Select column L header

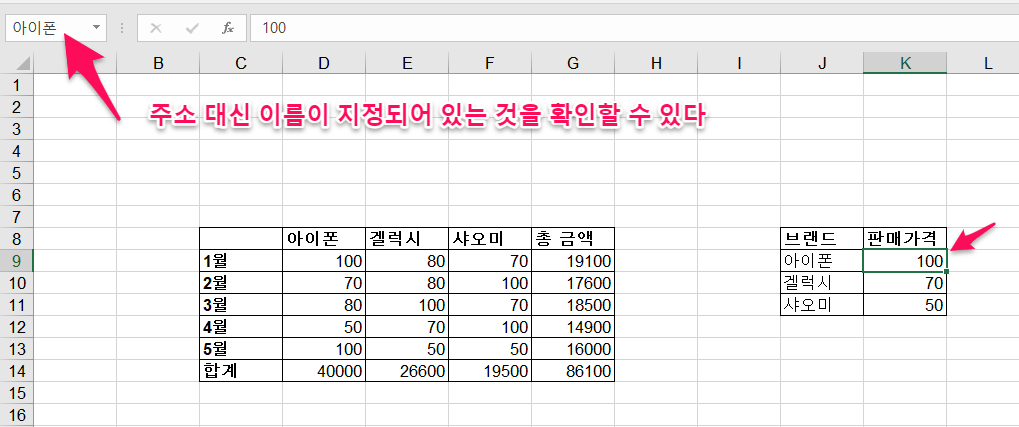point(988,63)
